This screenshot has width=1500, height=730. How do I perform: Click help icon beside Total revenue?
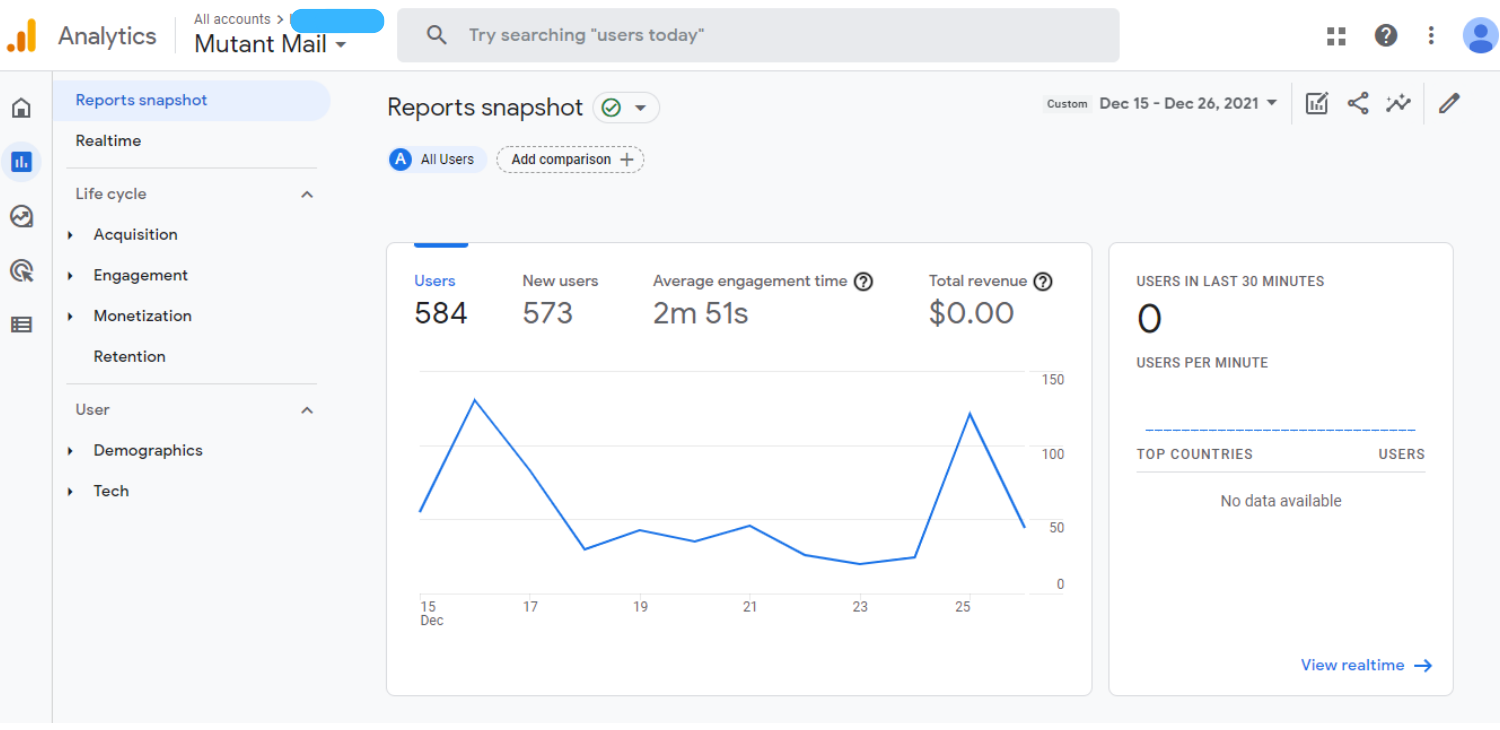coord(1042,282)
